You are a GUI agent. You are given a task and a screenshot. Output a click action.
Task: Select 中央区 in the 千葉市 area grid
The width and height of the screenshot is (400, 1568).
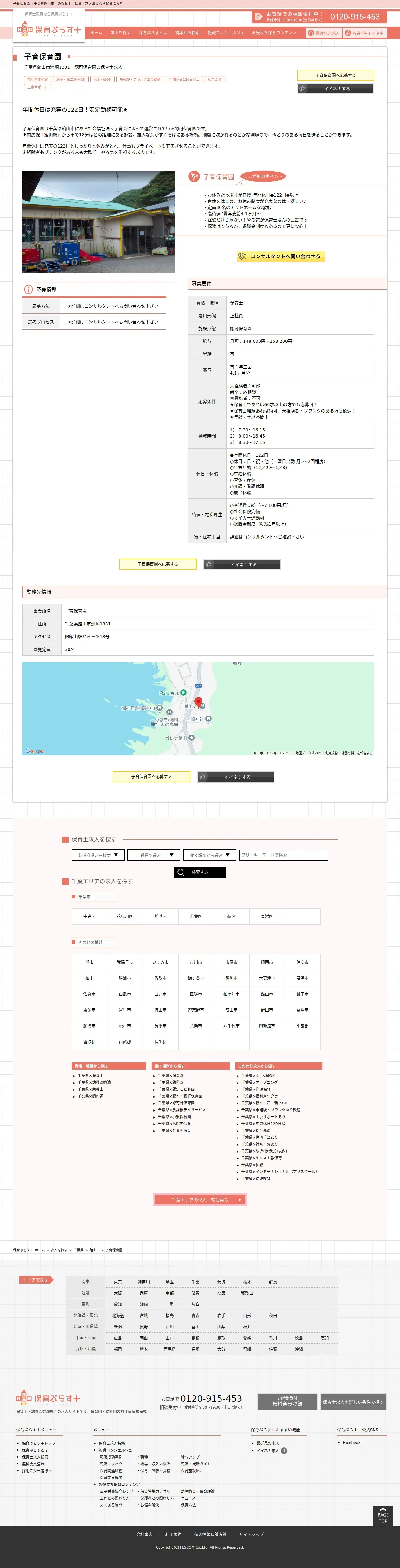pos(89,916)
